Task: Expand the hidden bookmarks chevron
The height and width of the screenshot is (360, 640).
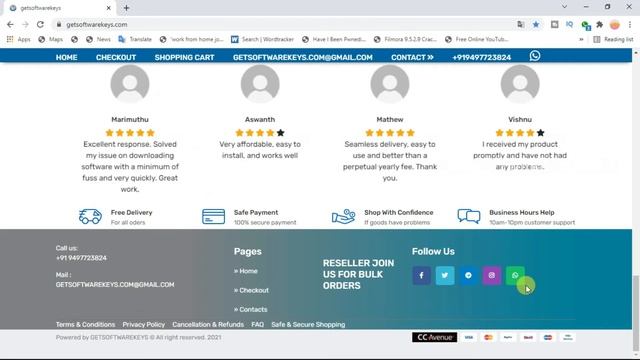Action: [x=581, y=39]
